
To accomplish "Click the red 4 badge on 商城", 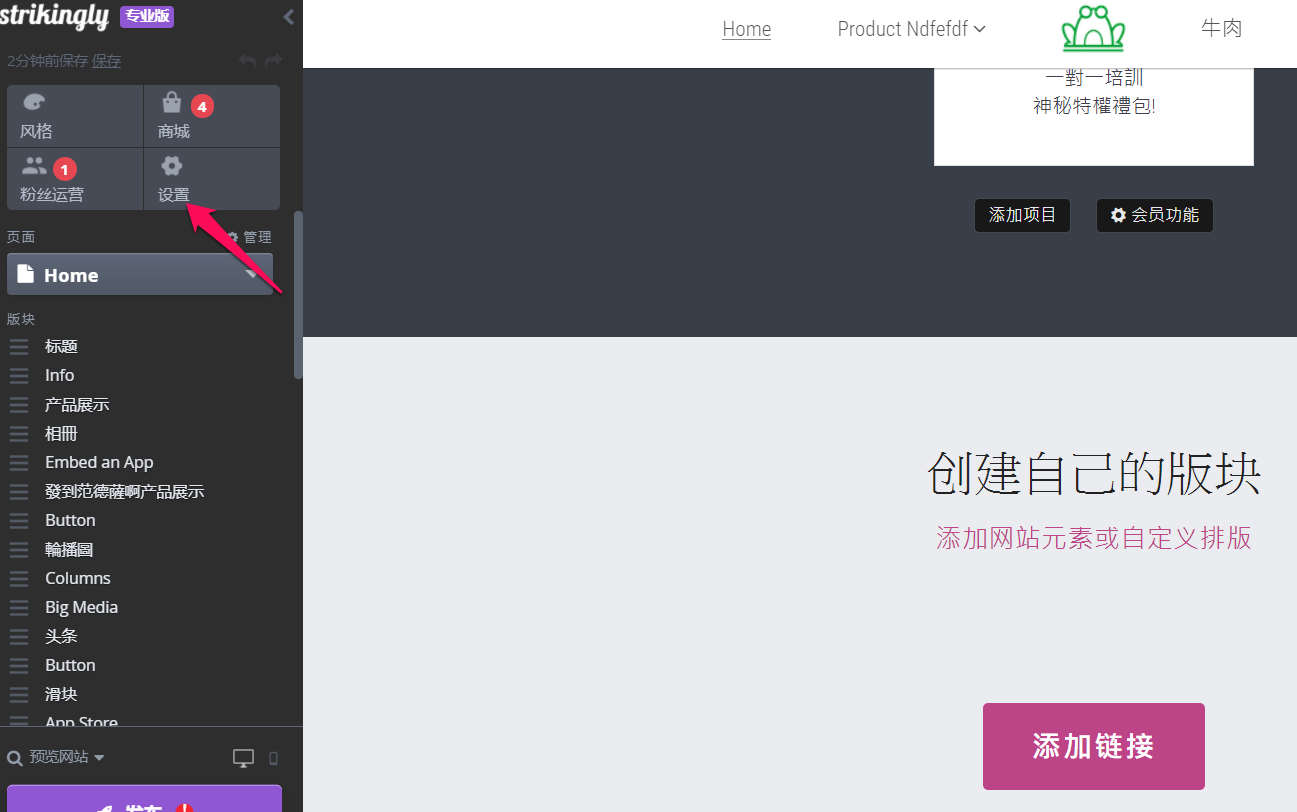I will pos(202,106).
